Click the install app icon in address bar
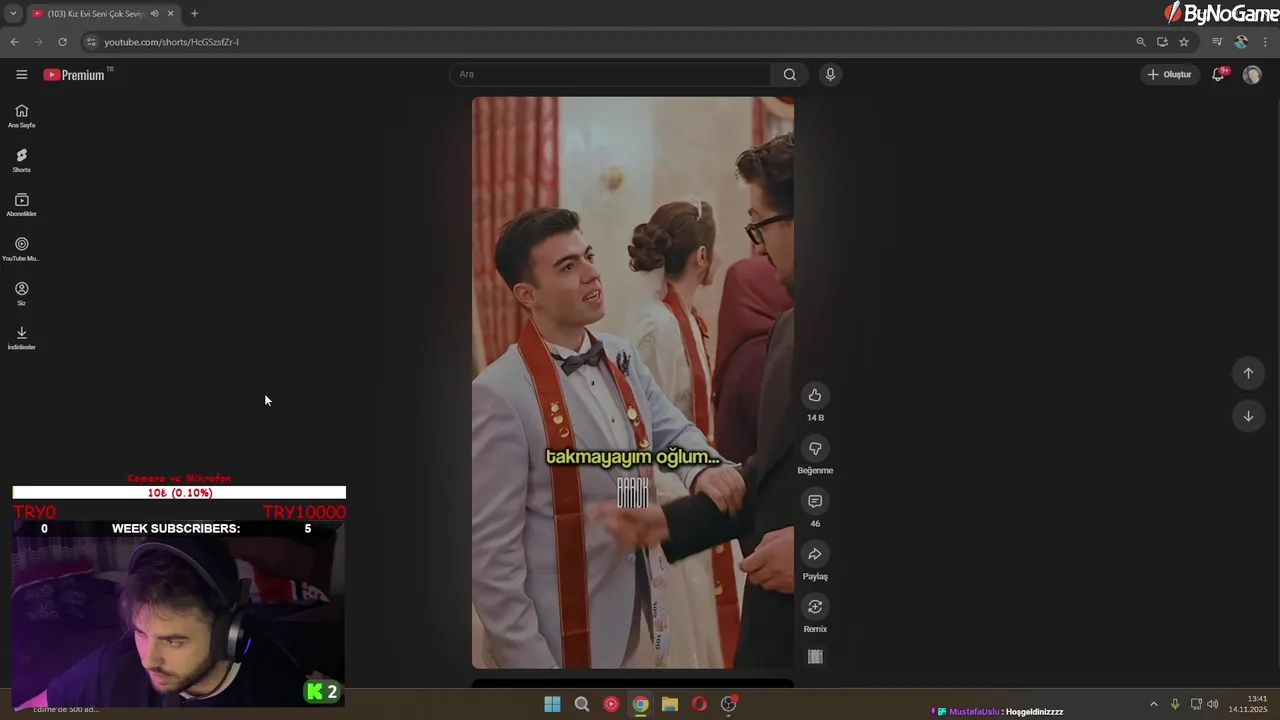Image resolution: width=1280 pixels, height=720 pixels. point(1162,42)
